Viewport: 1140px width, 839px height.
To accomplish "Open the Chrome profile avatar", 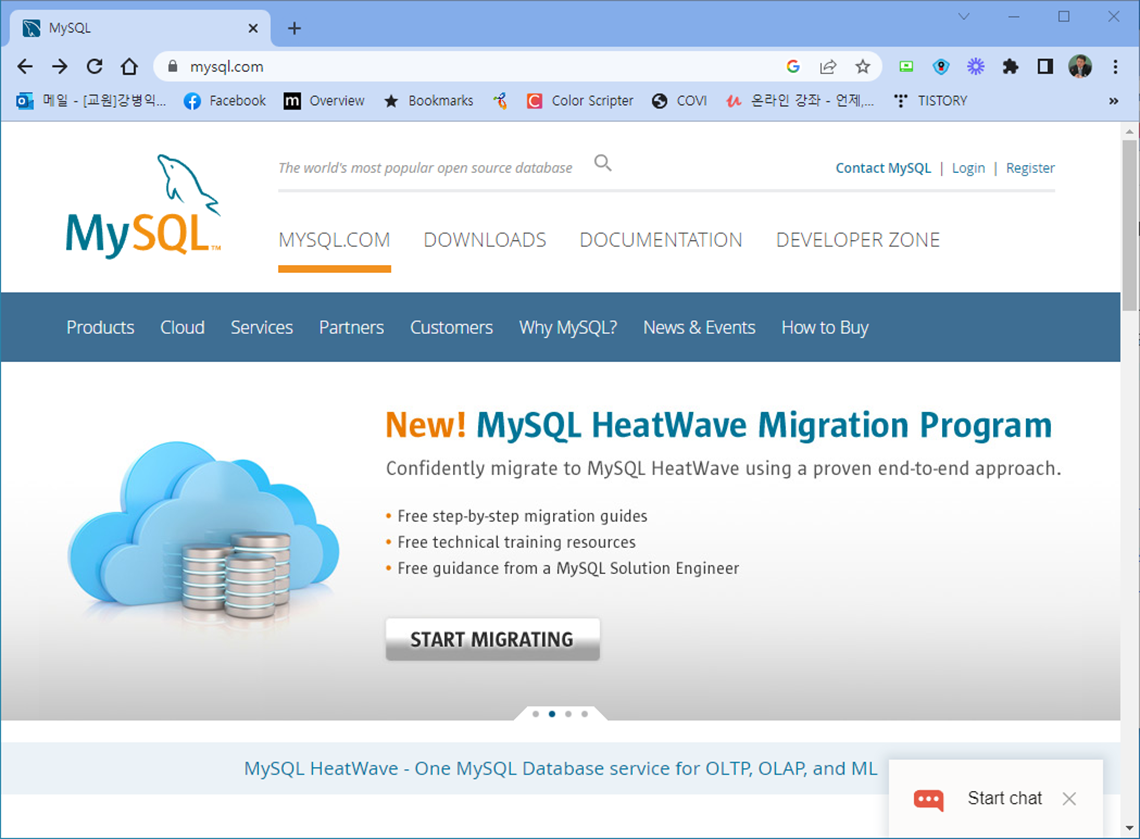I will click(1080, 66).
